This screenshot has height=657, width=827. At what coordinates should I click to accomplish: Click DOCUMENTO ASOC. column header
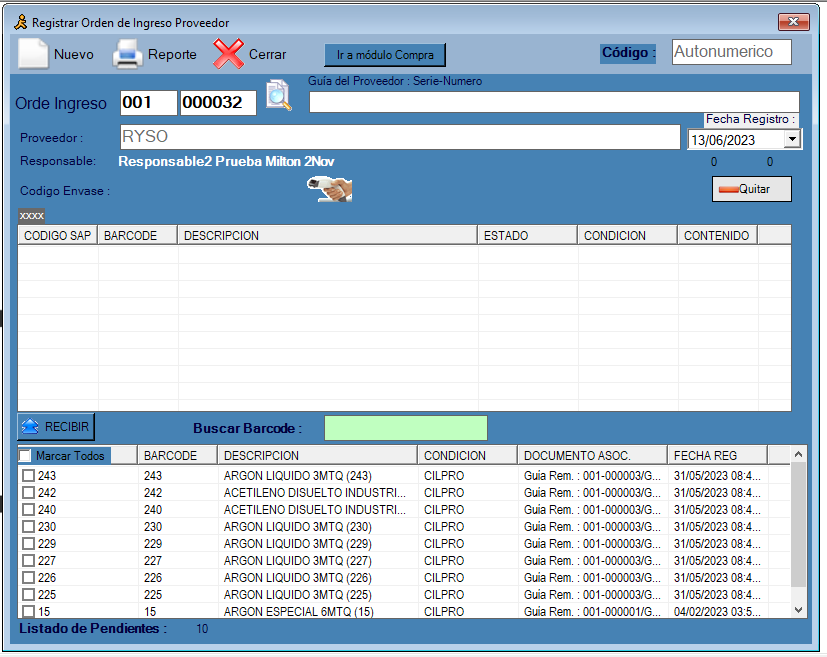click(592, 456)
